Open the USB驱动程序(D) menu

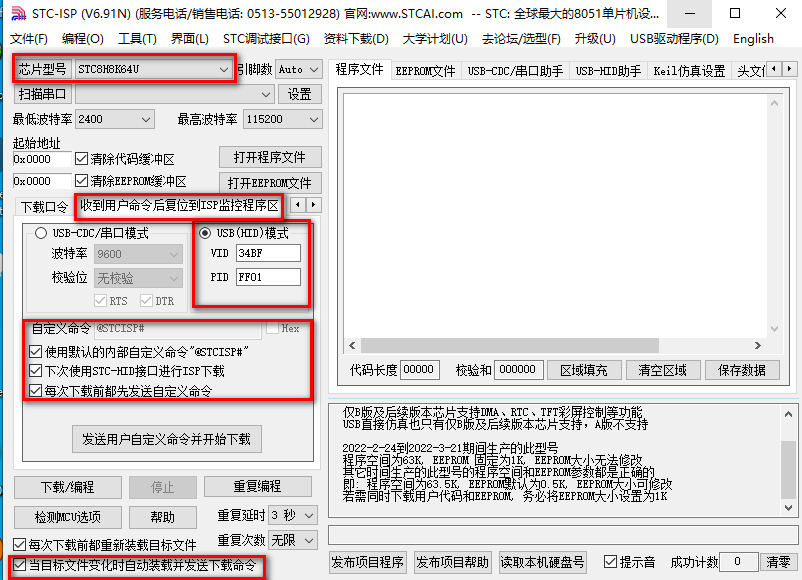674,39
